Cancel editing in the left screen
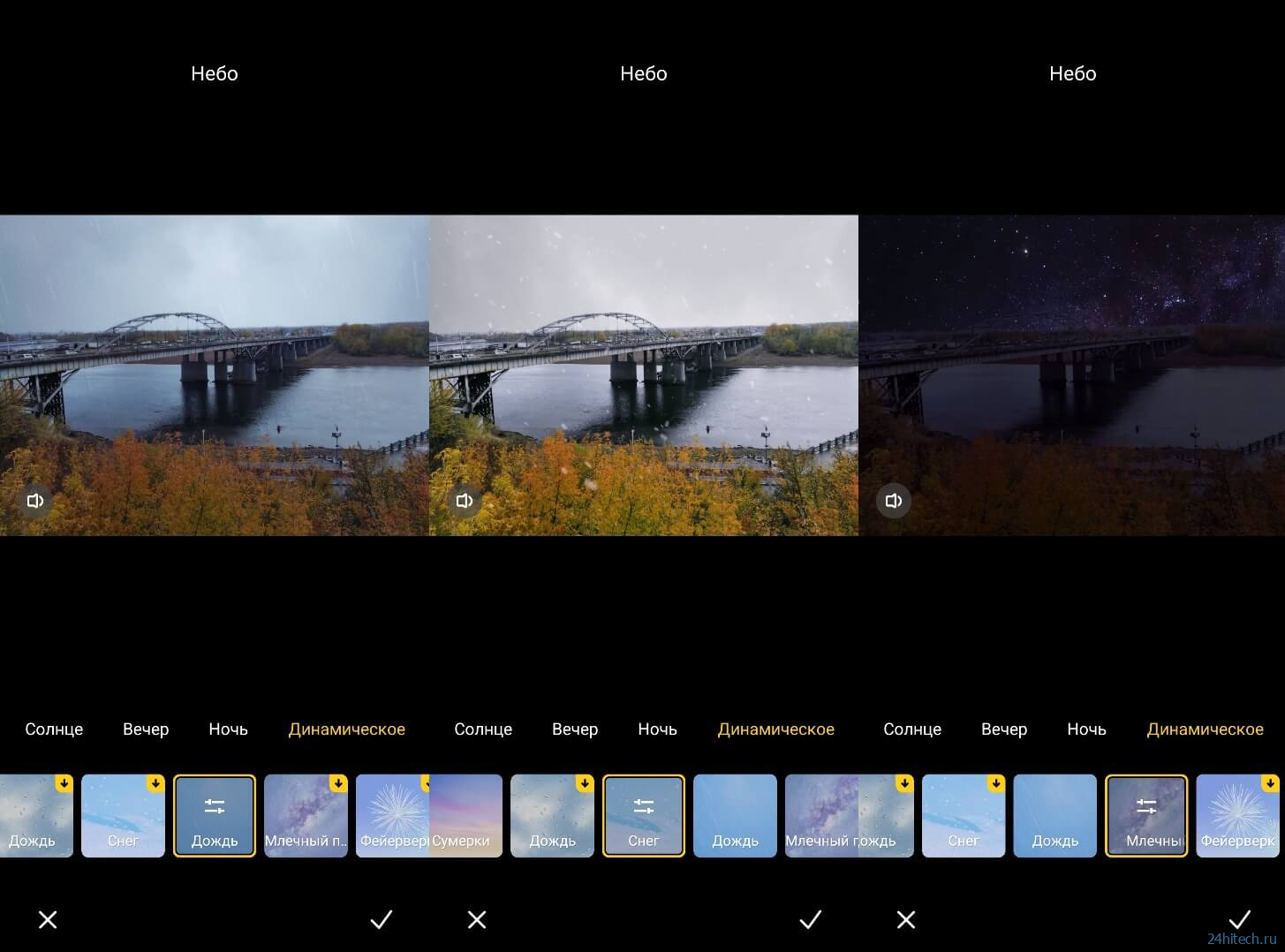The image size is (1285, 952). pyautogui.click(x=48, y=919)
